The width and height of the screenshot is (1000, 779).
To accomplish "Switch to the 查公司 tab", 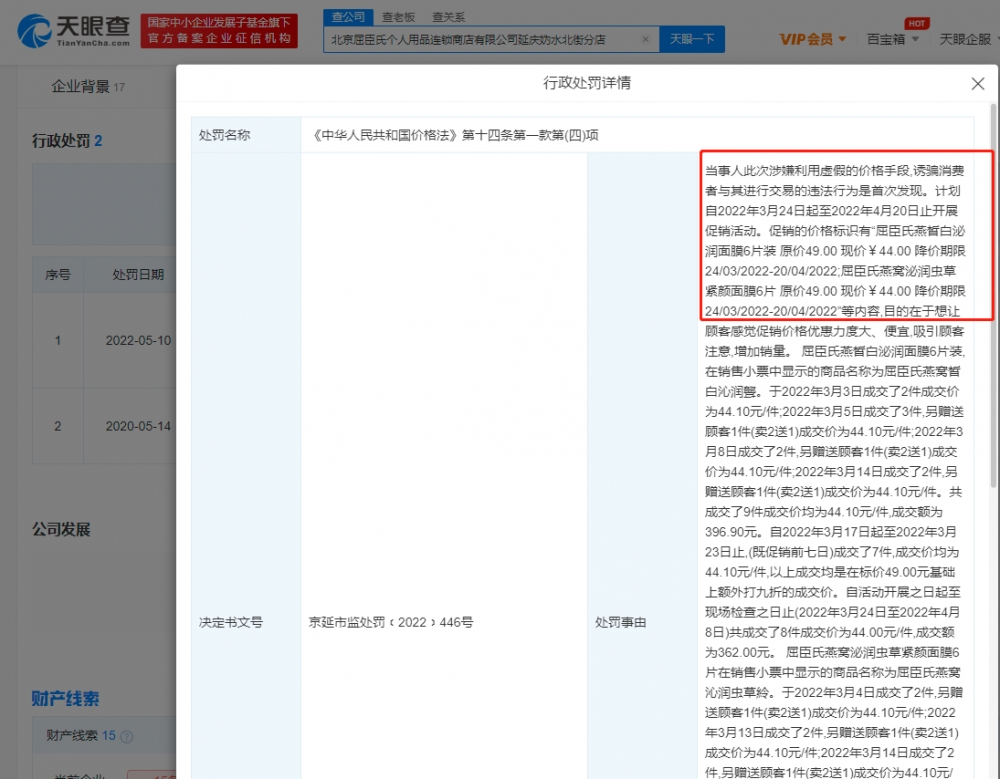I will pyautogui.click(x=348, y=17).
